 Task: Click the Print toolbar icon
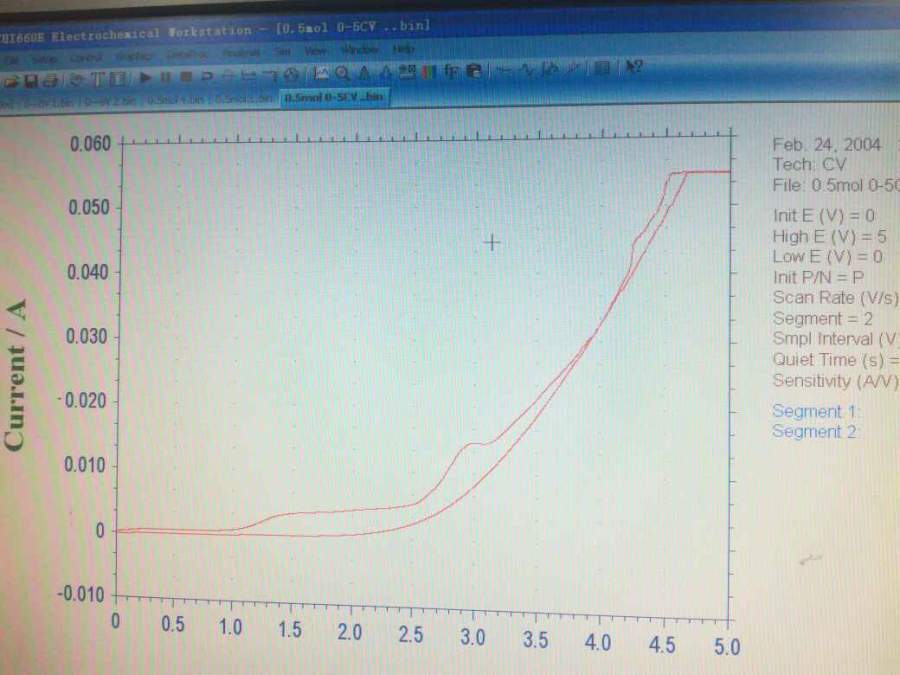[x=51, y=81]
